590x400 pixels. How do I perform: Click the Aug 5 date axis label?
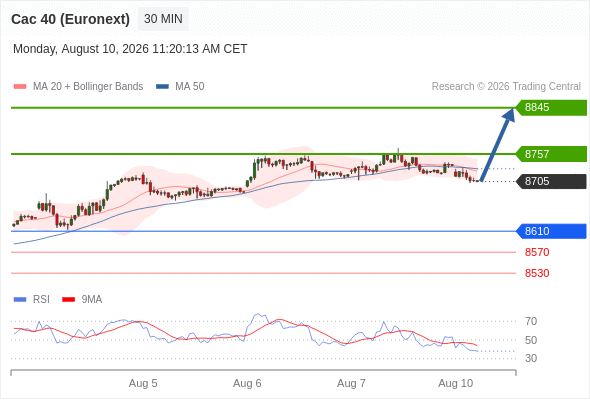click(143, 383)
